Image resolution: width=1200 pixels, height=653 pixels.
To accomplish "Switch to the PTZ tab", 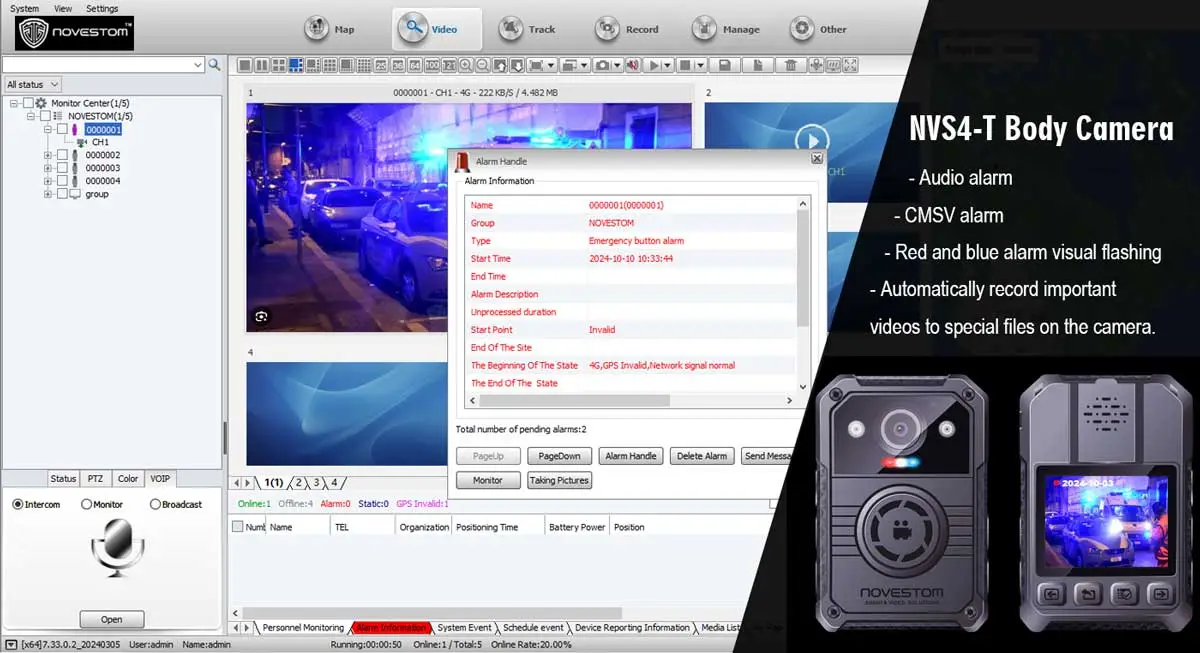I will pos(95,479).
